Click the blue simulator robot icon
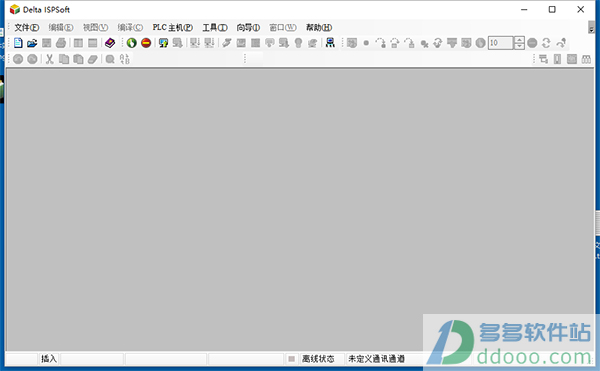The height and width of the screenshot is (371, 600). (x=330, y=42)
